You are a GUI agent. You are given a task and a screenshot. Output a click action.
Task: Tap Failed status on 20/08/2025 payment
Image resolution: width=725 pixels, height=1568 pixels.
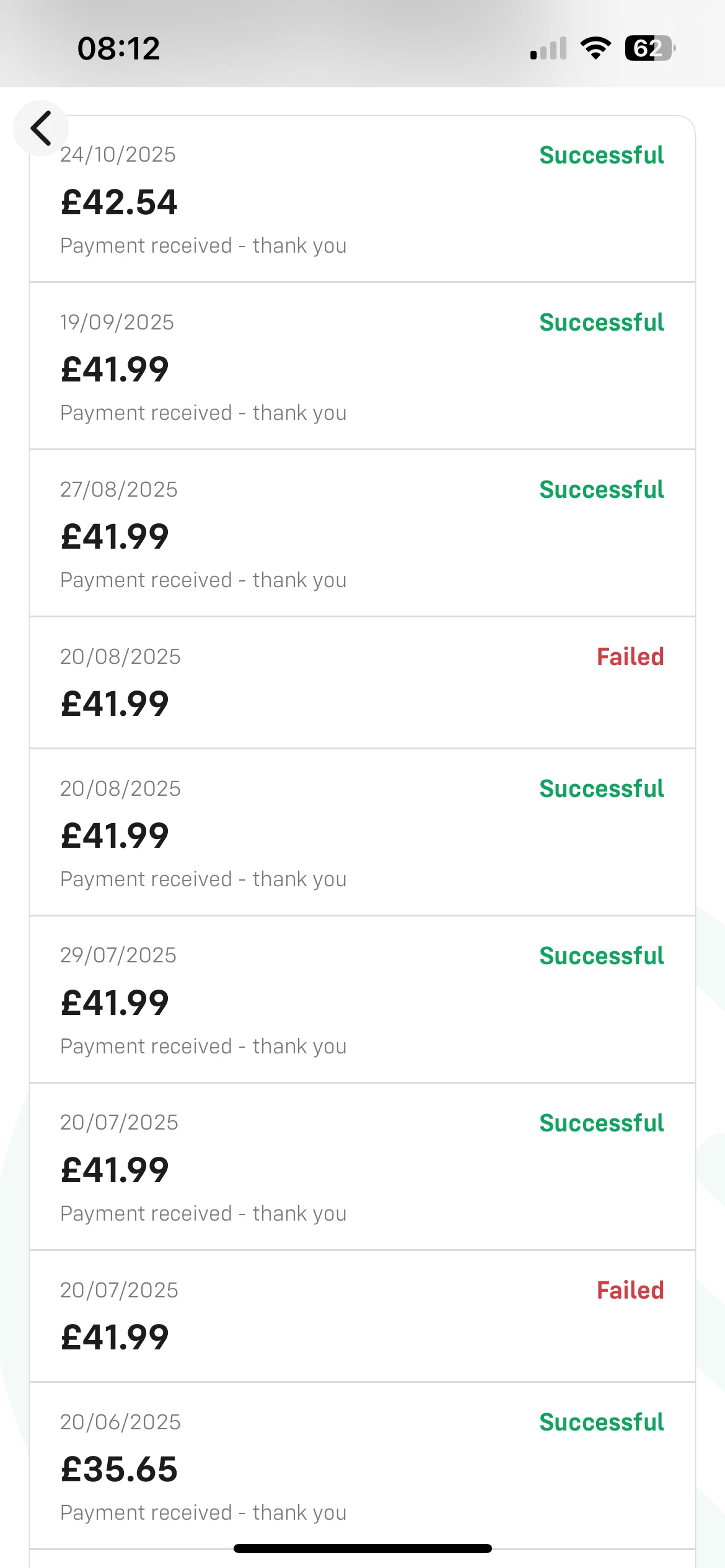click(x=630, y=656)
